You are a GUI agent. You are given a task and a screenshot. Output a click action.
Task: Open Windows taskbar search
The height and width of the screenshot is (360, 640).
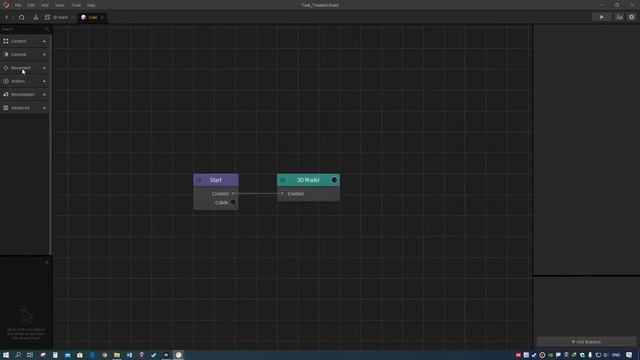[18, 355]
